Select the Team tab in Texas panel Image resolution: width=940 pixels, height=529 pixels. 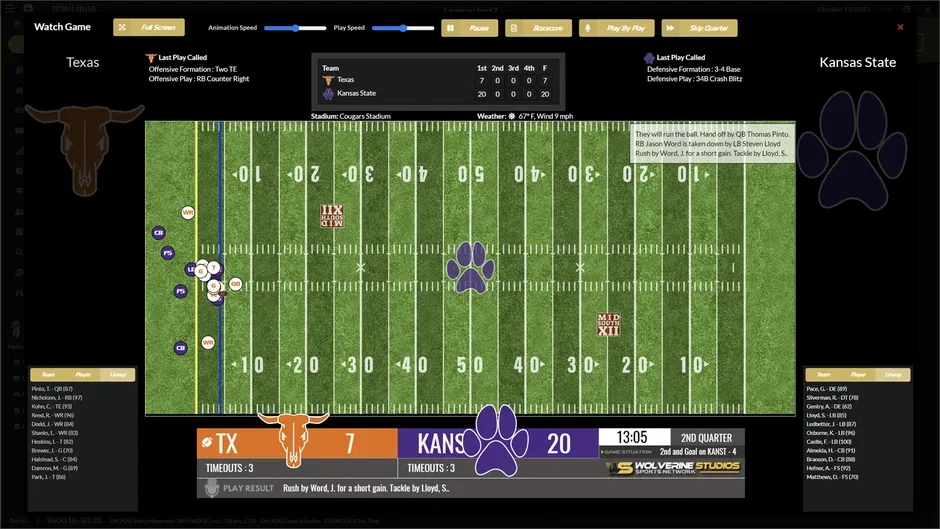tap(48, 374)
